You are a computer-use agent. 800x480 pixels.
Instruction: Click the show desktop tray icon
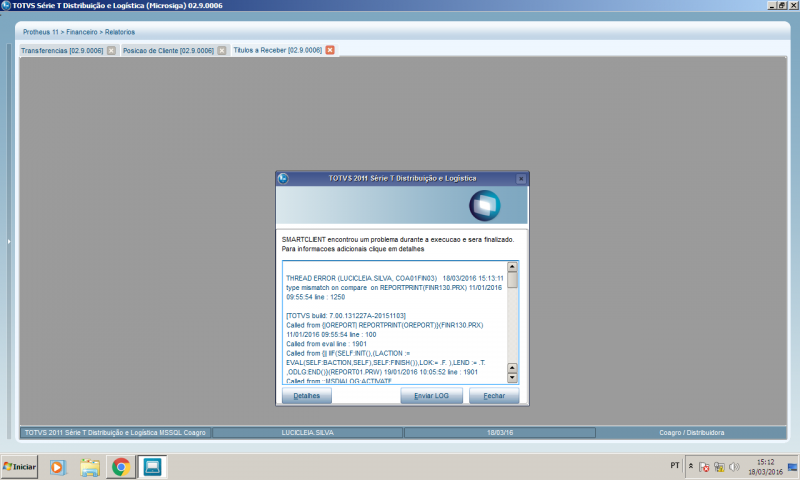792,467
